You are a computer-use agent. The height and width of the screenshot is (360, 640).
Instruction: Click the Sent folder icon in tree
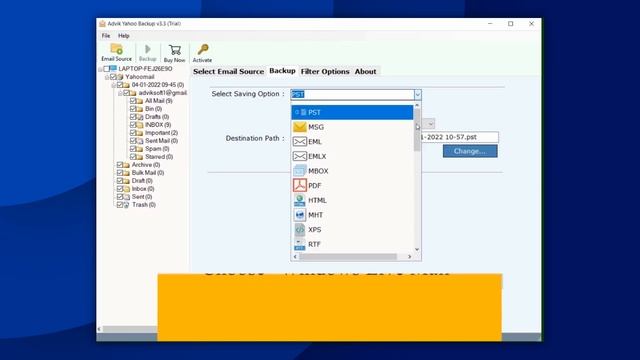point(127,197)
